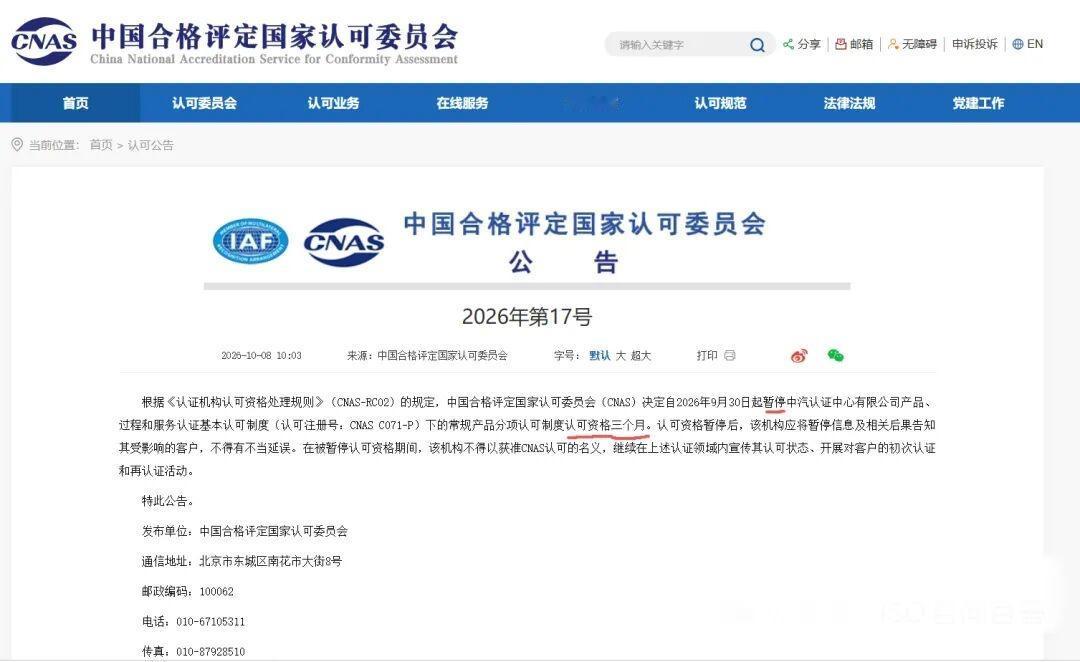The height and width of the screenshot is (662, 1080).
Task: Set the font size to 超大
Action: point(641,355)
